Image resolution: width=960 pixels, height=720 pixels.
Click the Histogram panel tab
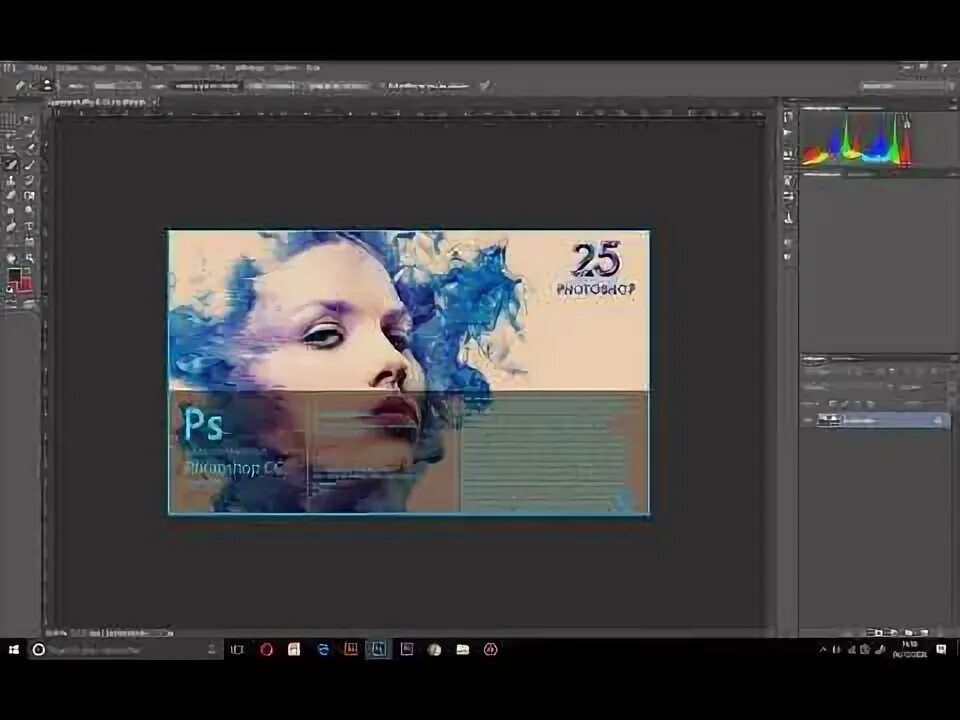click(820, 108)
